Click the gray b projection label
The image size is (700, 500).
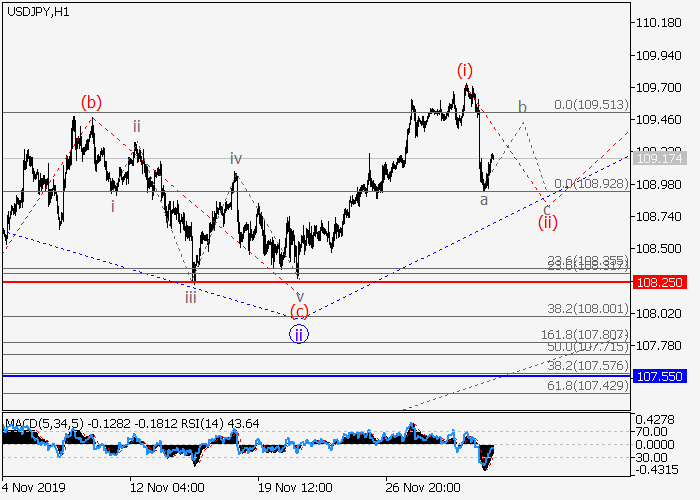pyautogui.click(x=521, y=106)
